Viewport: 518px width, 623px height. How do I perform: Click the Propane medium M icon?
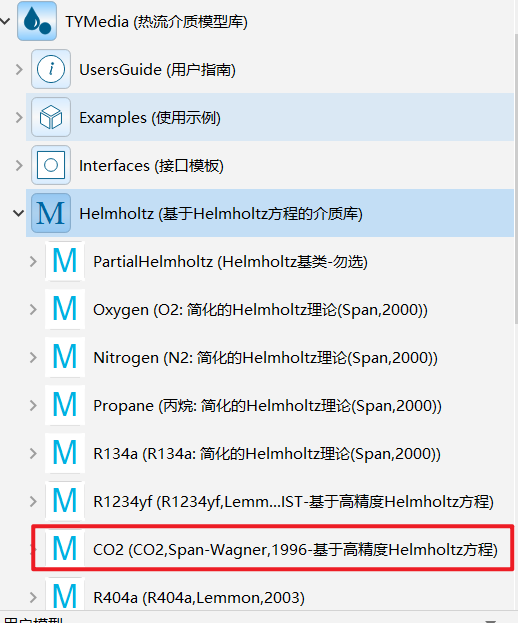(65, 405)
